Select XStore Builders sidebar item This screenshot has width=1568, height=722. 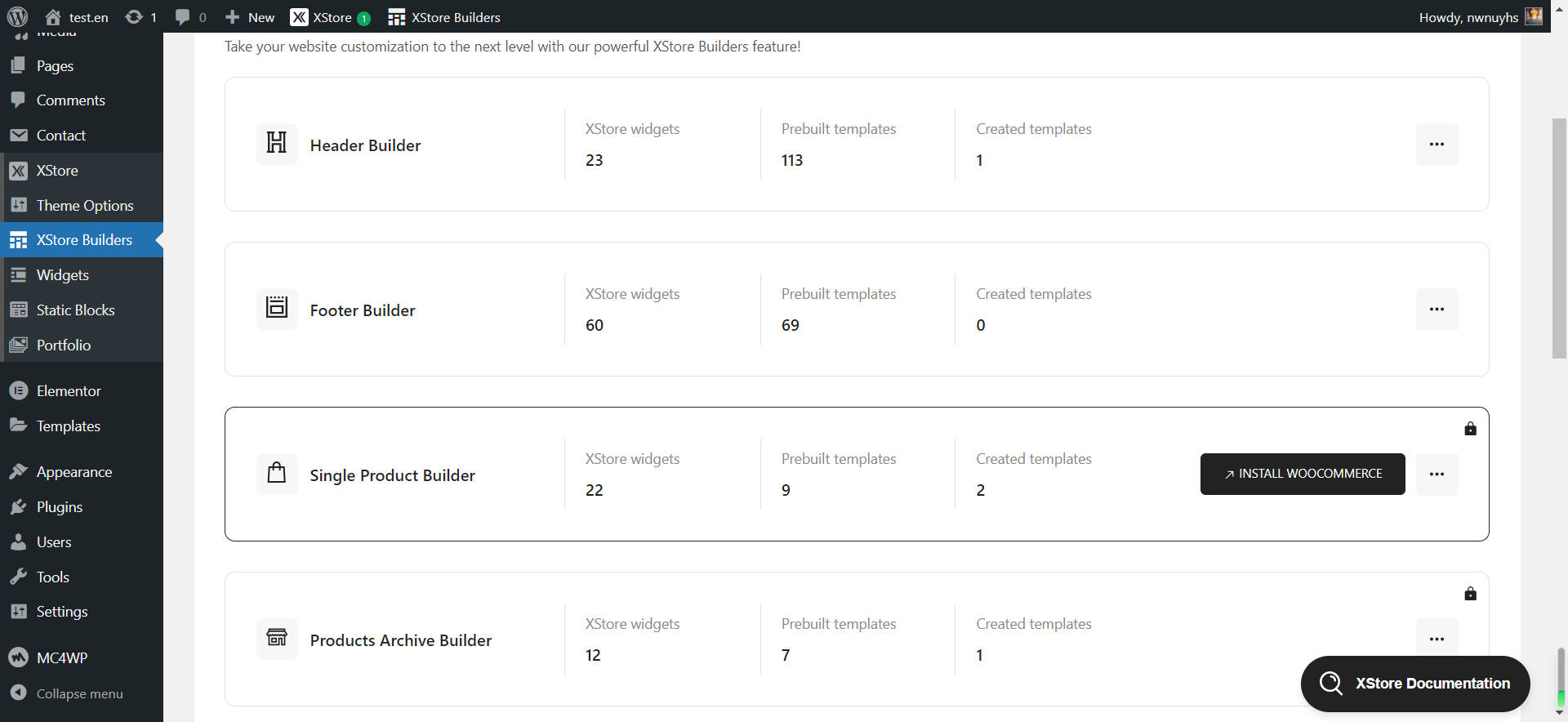point(82,240)
